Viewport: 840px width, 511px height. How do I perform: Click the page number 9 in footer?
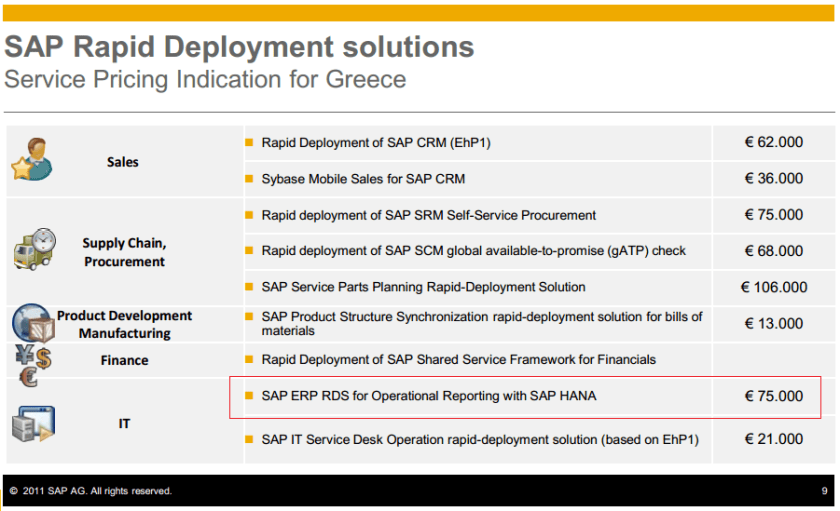(824, 491)
